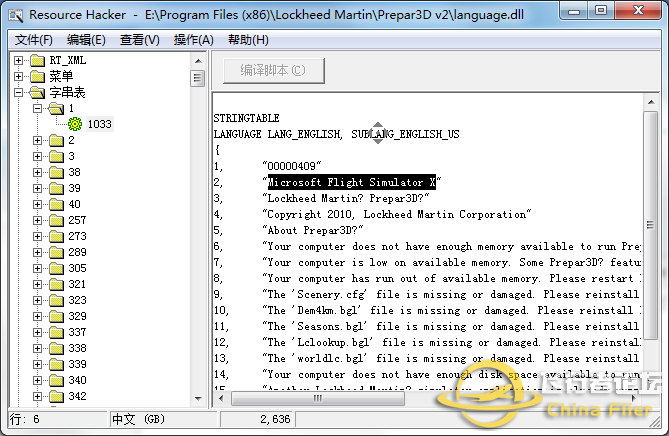This screenshot has width=669, height=436.
Task: Click the folder icon for 339
Action: (x=56, y=364)
